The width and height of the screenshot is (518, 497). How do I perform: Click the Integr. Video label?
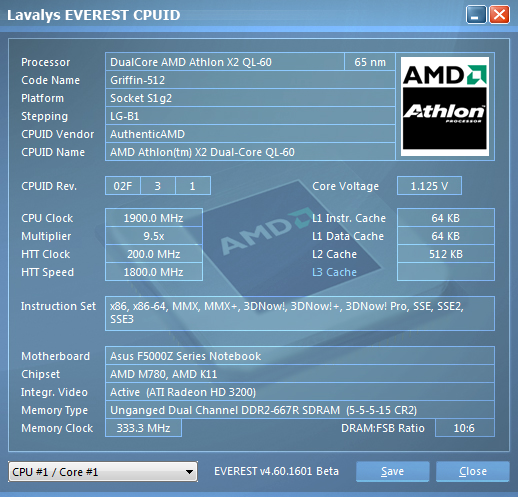54,392
